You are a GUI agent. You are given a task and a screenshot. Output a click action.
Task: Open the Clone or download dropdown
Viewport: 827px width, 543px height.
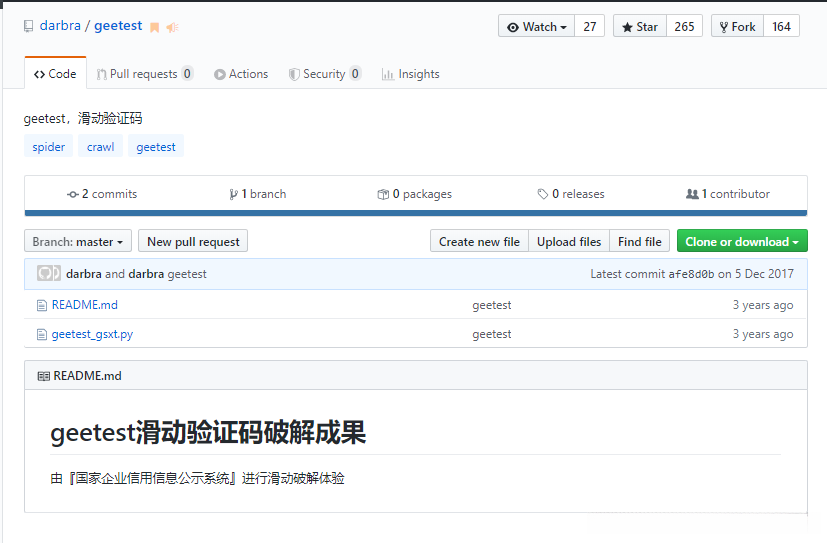(742, 241)
